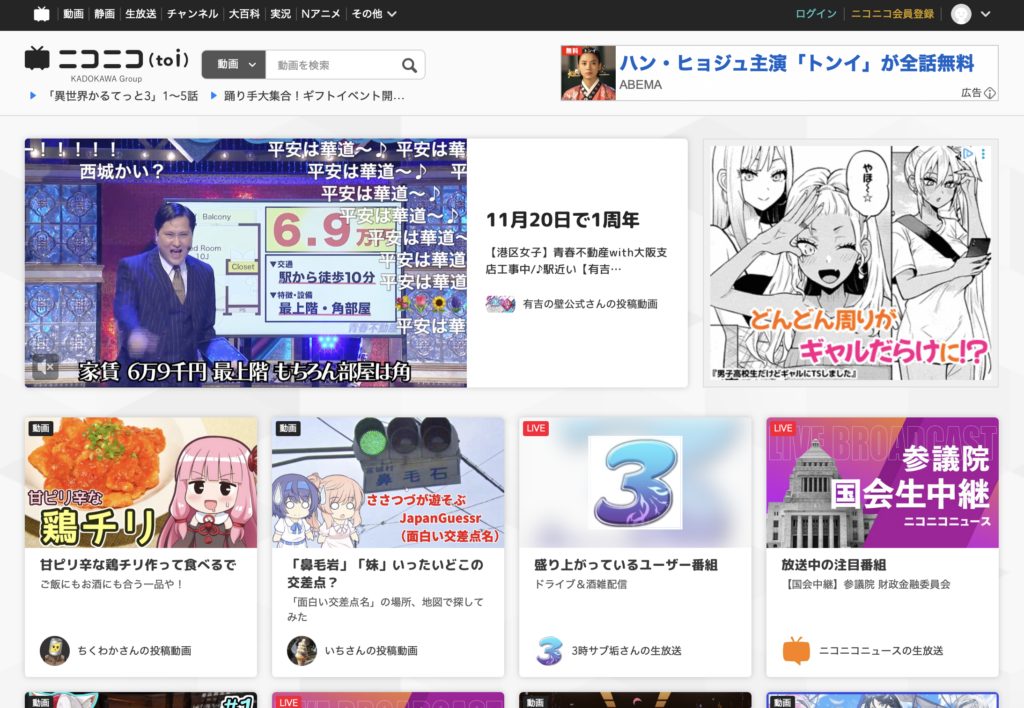Viewport: 1024px width, 708px height.
Task: Click the magnifying glass search icon
Action: [x=409, y=65]
